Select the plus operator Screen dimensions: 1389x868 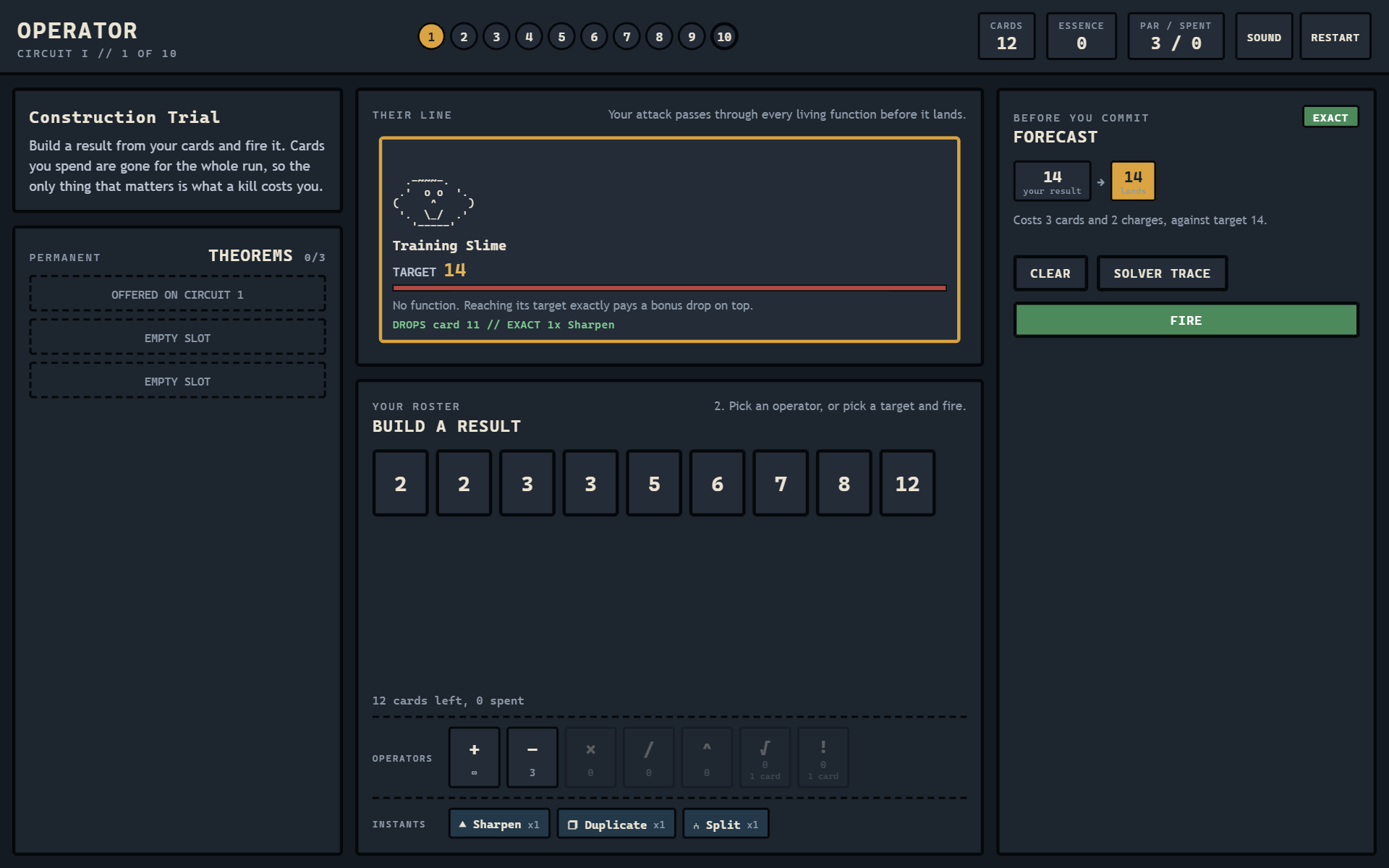(x=474, y=757)
